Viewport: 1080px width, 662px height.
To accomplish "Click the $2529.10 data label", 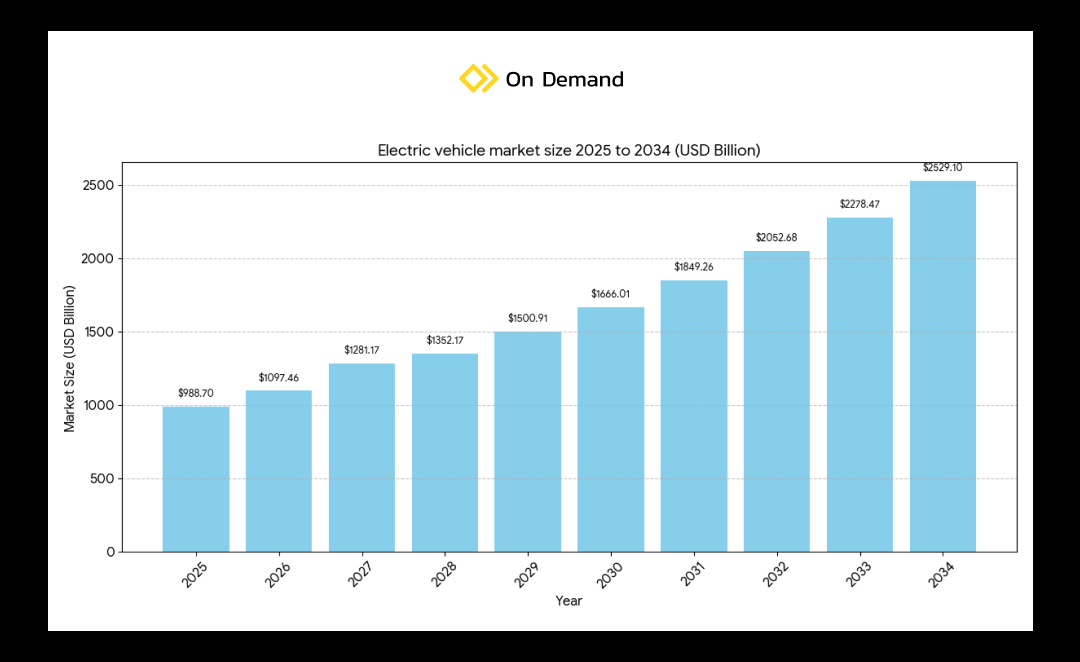I will point(943,168).
